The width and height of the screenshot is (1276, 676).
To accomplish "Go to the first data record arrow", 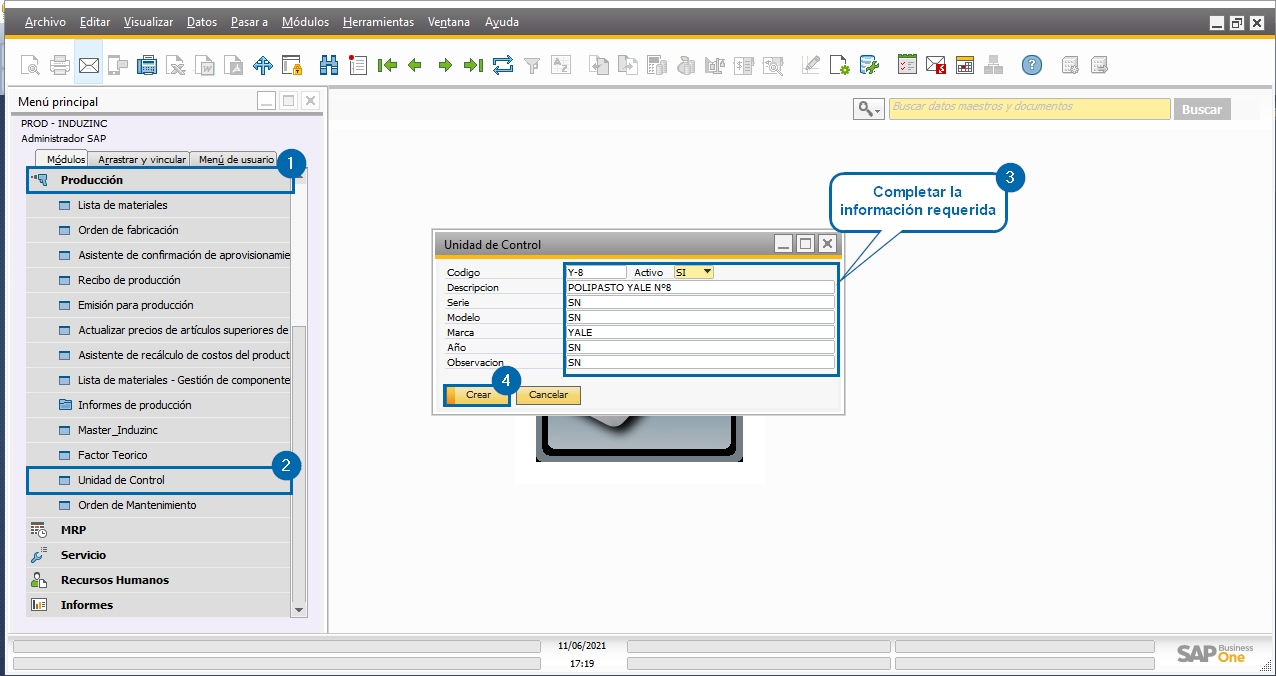I will pyautogui.click(x=387, y=66).
